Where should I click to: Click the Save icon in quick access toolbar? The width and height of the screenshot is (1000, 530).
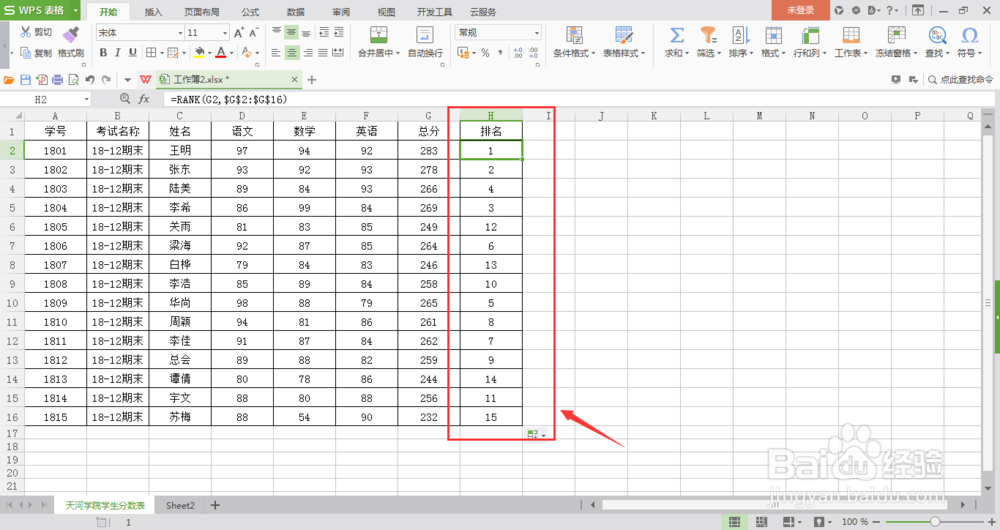coord(26,80)
